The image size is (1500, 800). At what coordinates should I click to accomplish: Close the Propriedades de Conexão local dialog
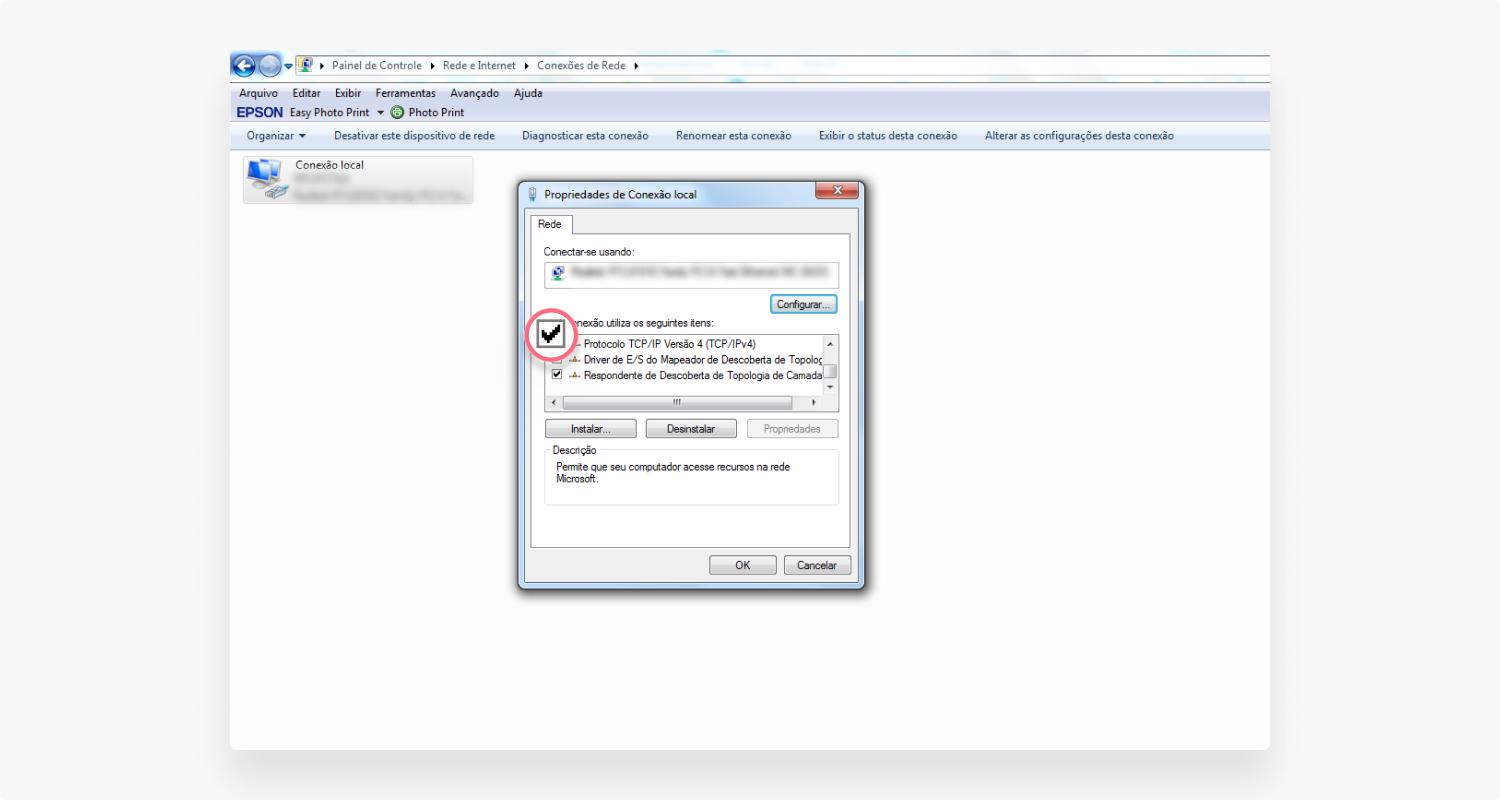[837, 191]
